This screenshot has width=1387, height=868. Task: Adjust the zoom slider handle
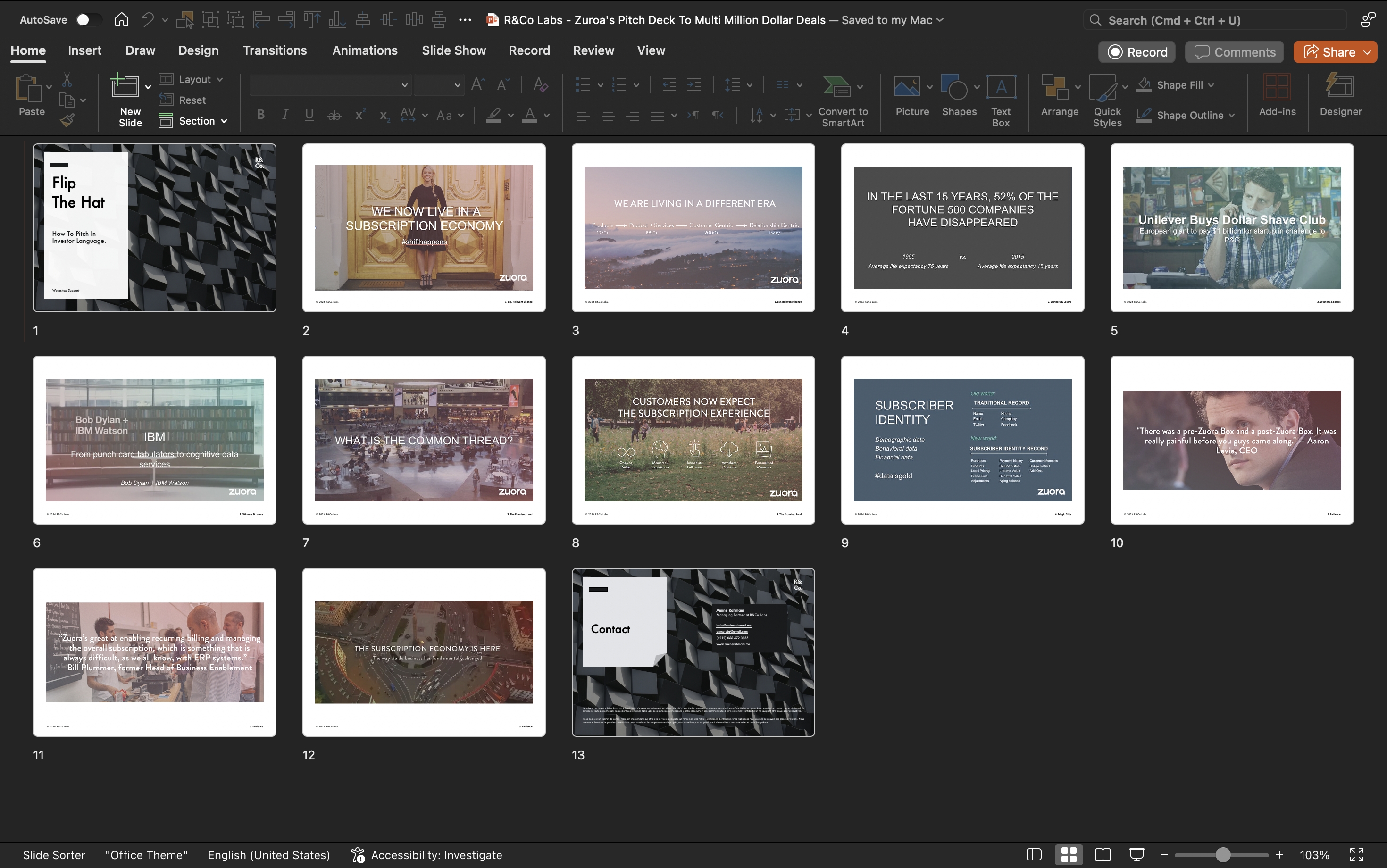point(1223,855)
